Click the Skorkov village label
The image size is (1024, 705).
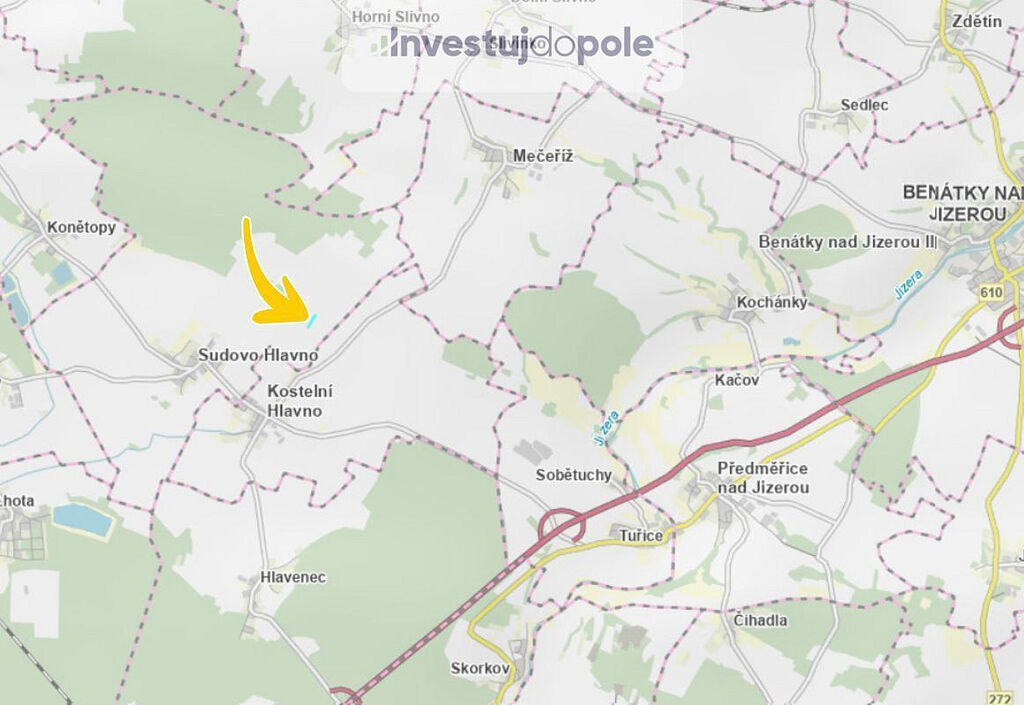tap(480, 668)
